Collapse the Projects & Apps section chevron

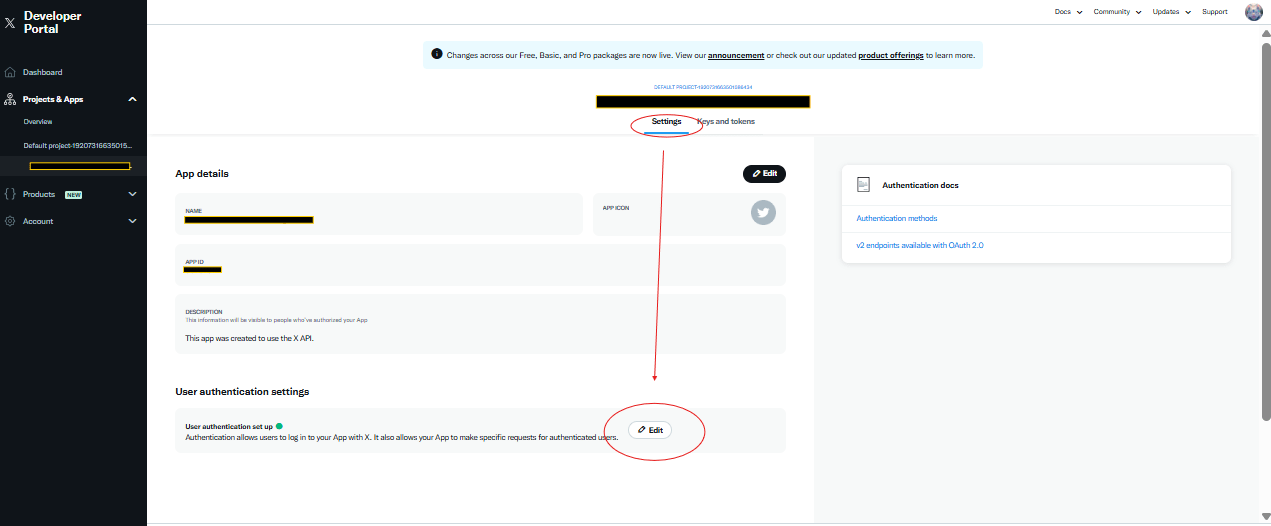point(132,99)
